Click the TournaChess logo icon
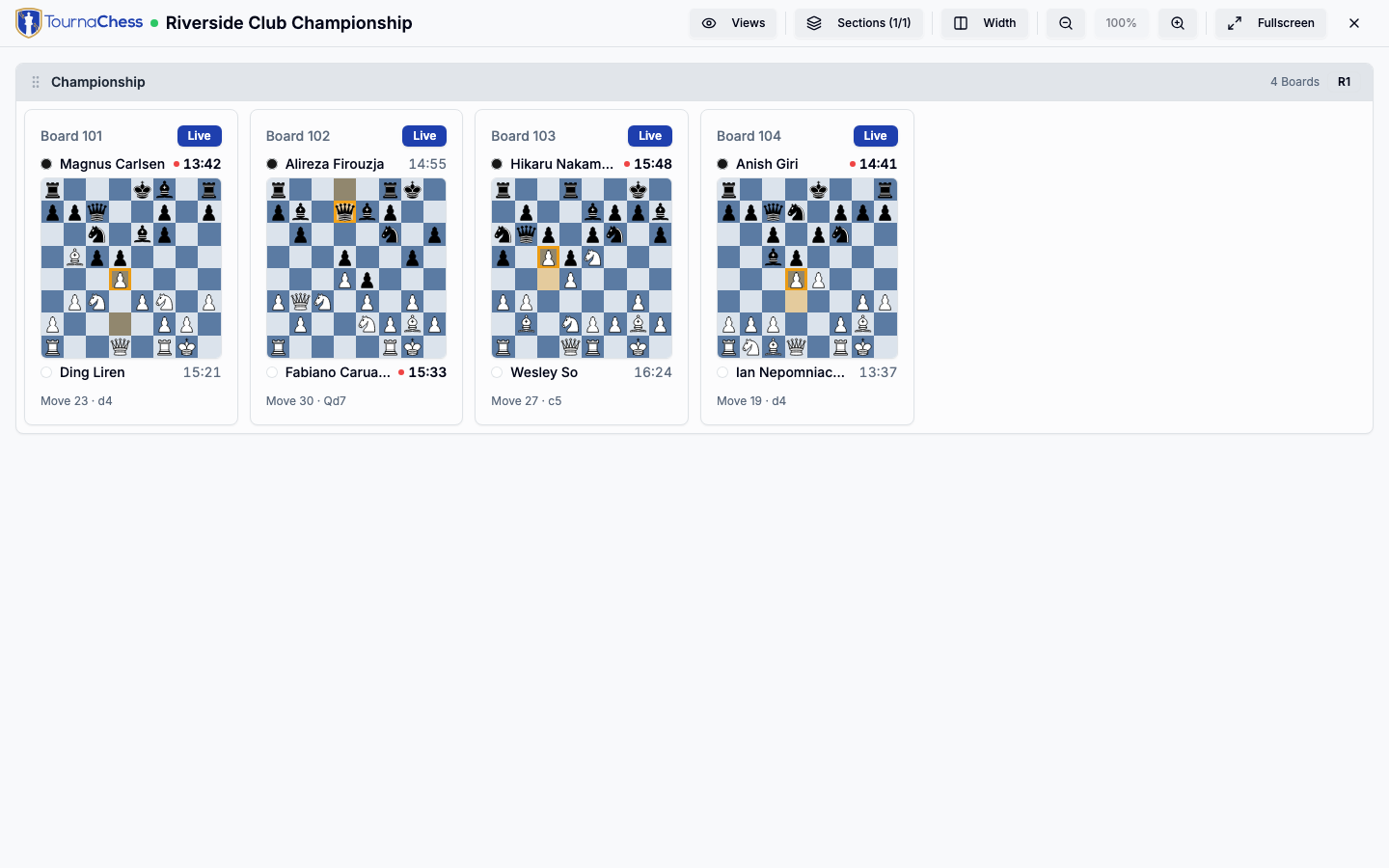The width and height of the screenshot is (1389, 868). (x=29, y=23)
